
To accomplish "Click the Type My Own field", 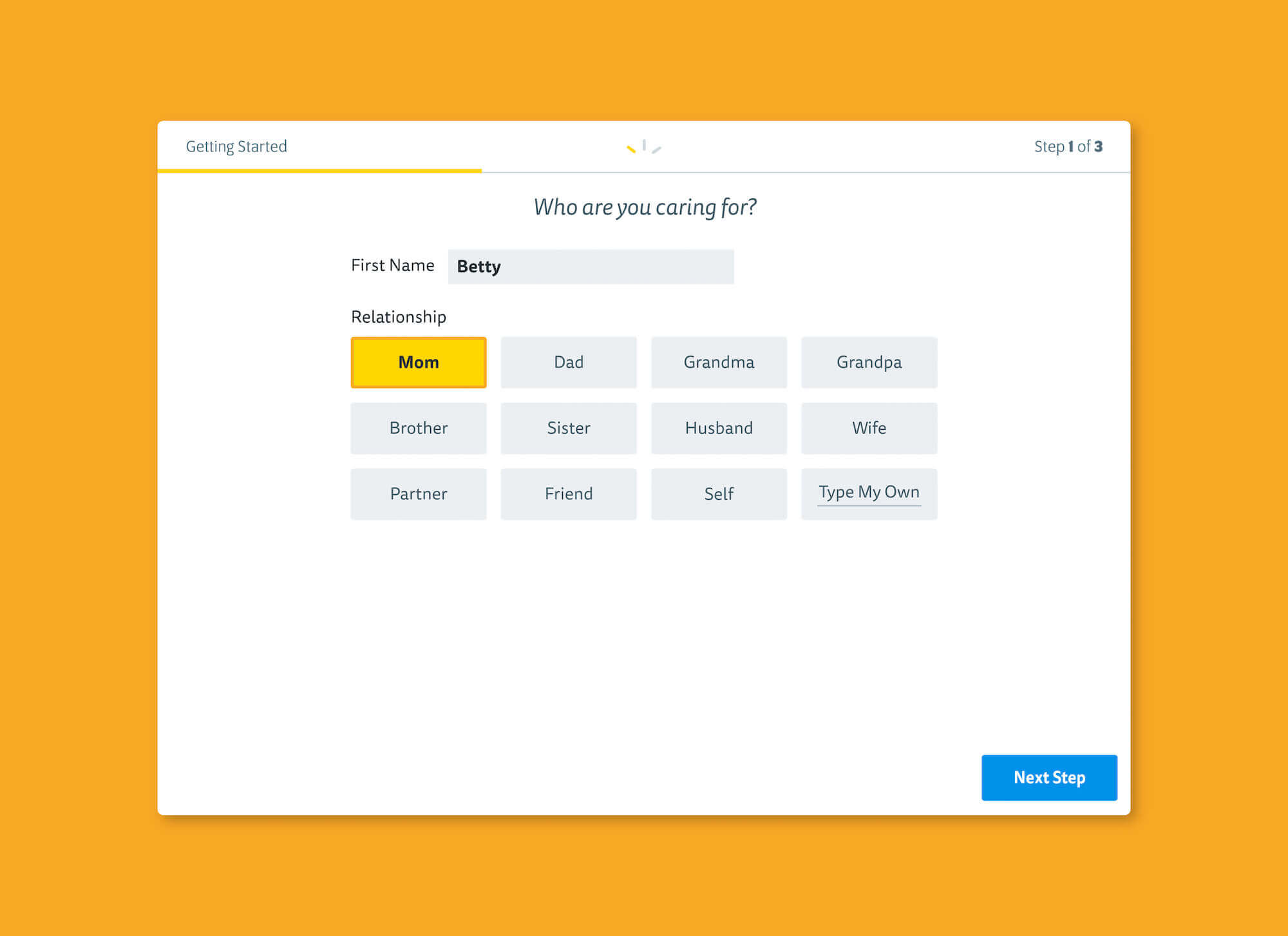I will click(x=869, y=493).
